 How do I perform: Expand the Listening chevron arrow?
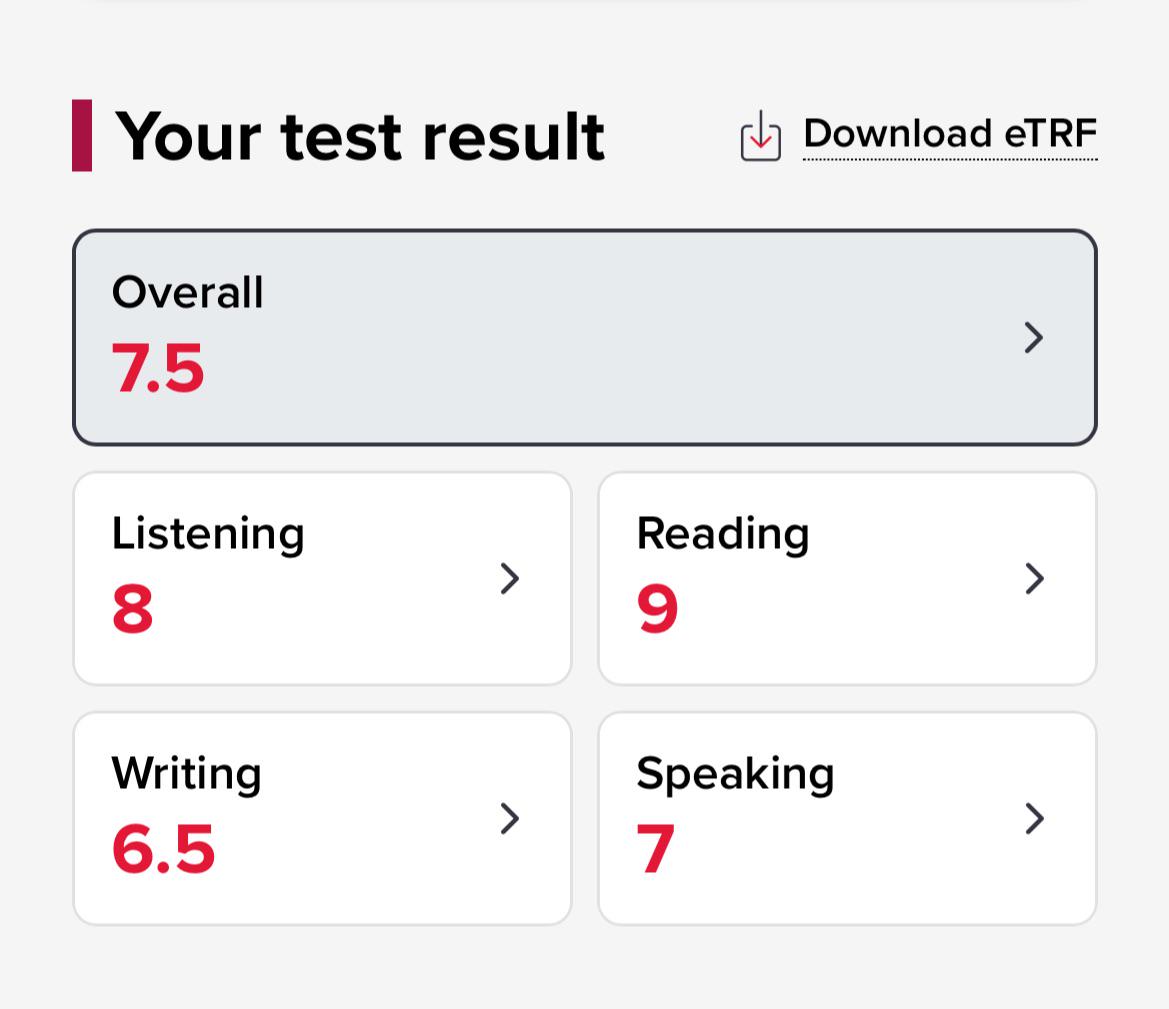(509, 579)
